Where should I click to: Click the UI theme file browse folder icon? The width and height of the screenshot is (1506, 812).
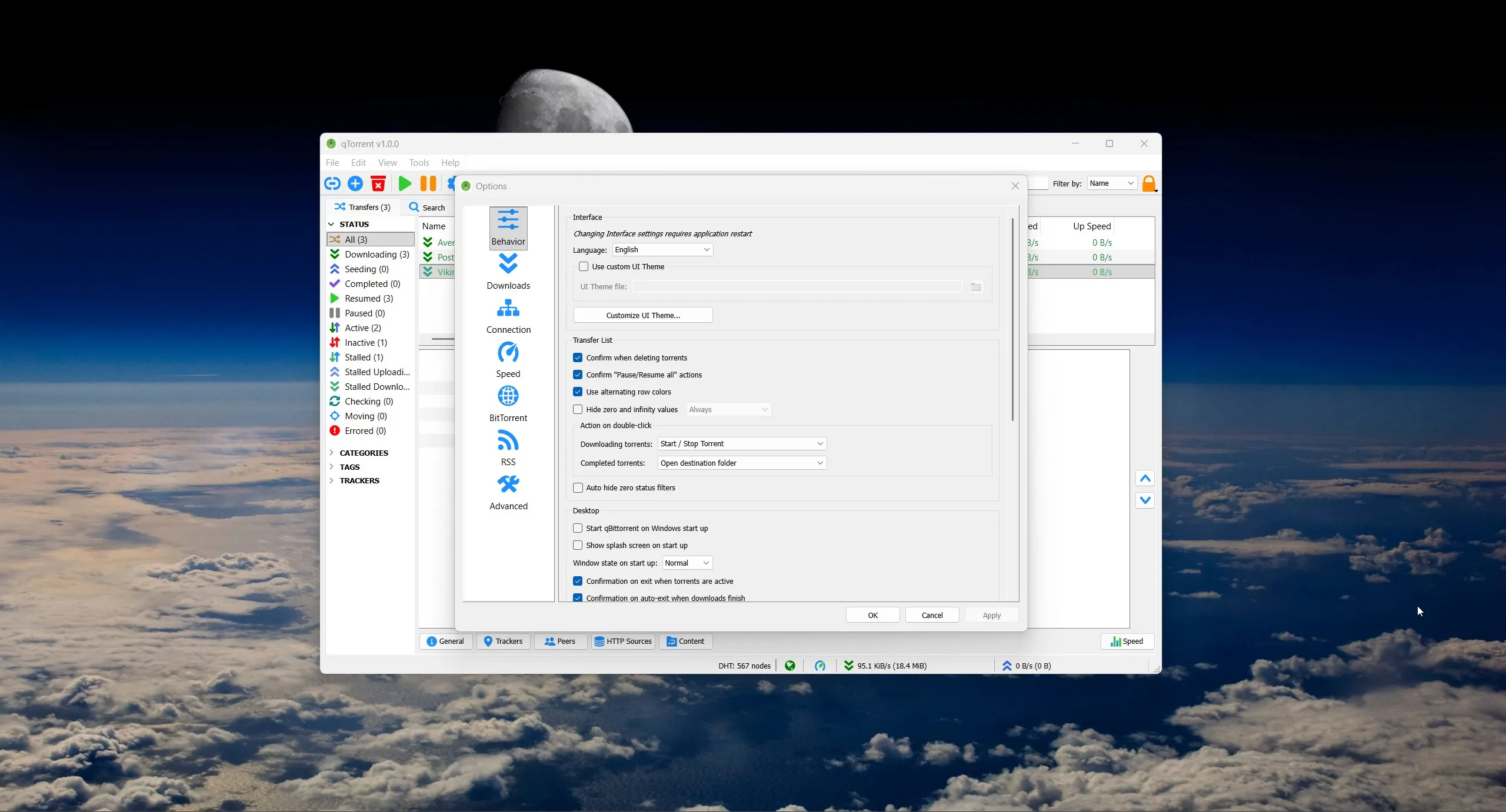click(976, 287)
